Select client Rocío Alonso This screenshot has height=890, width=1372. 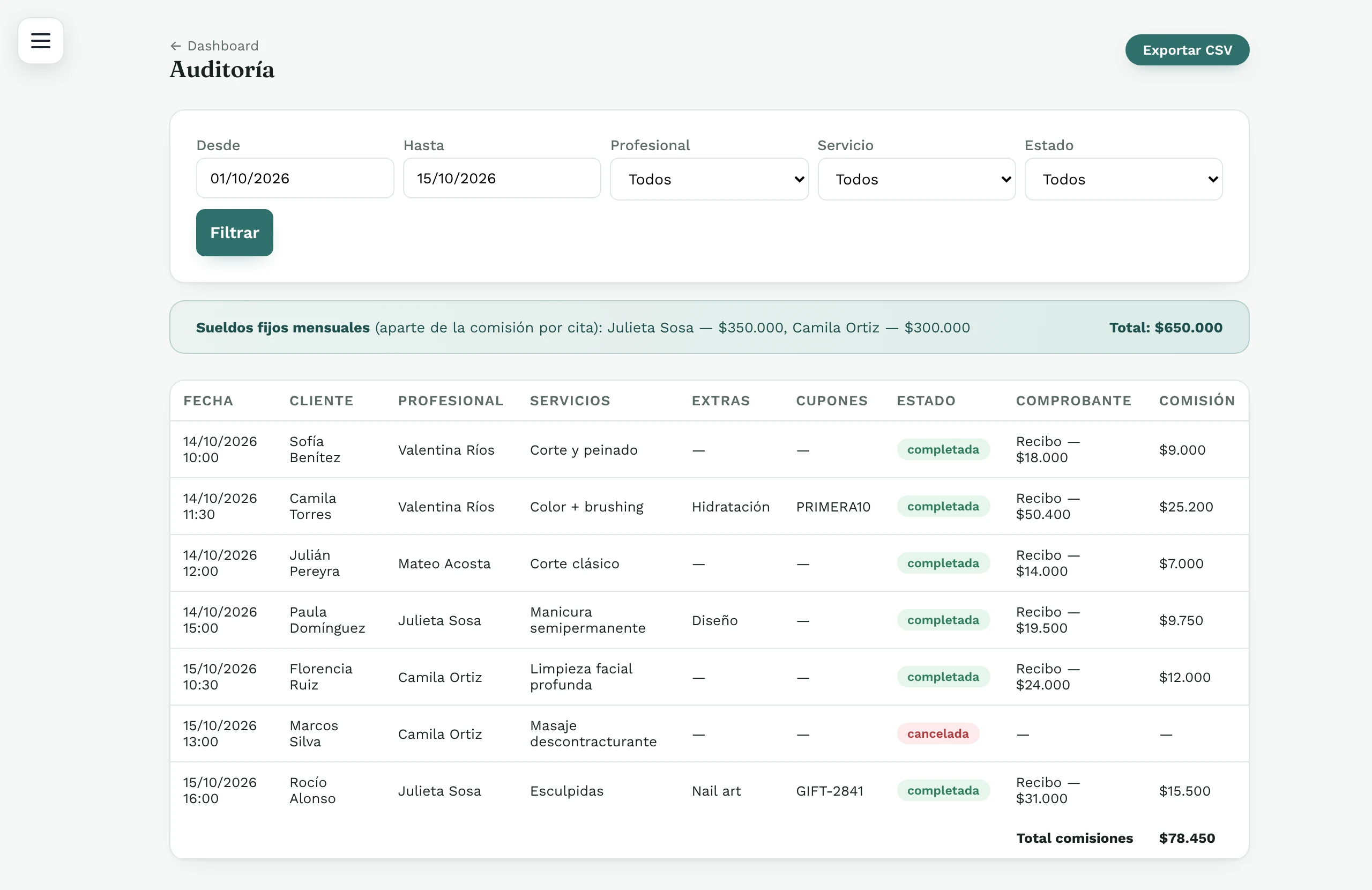[312, 790]
